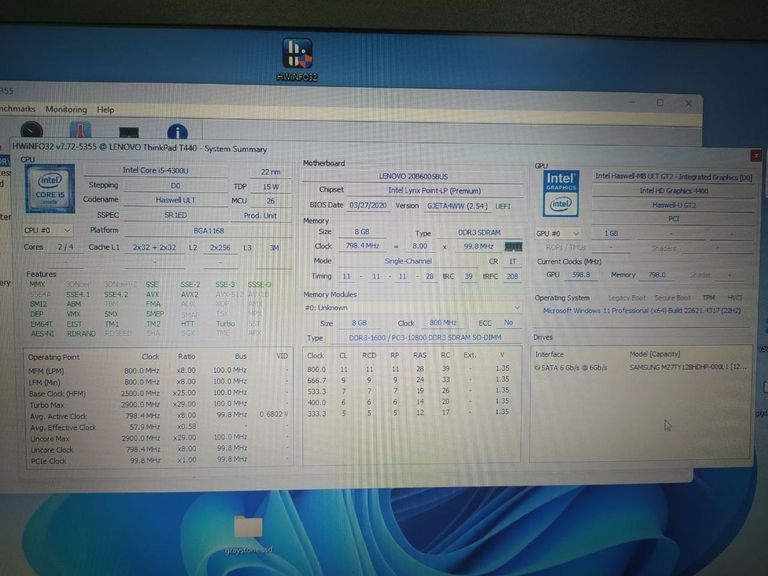Click the UEFI label
The height and width of the screenshot is (576, 768).
(503, 206)
